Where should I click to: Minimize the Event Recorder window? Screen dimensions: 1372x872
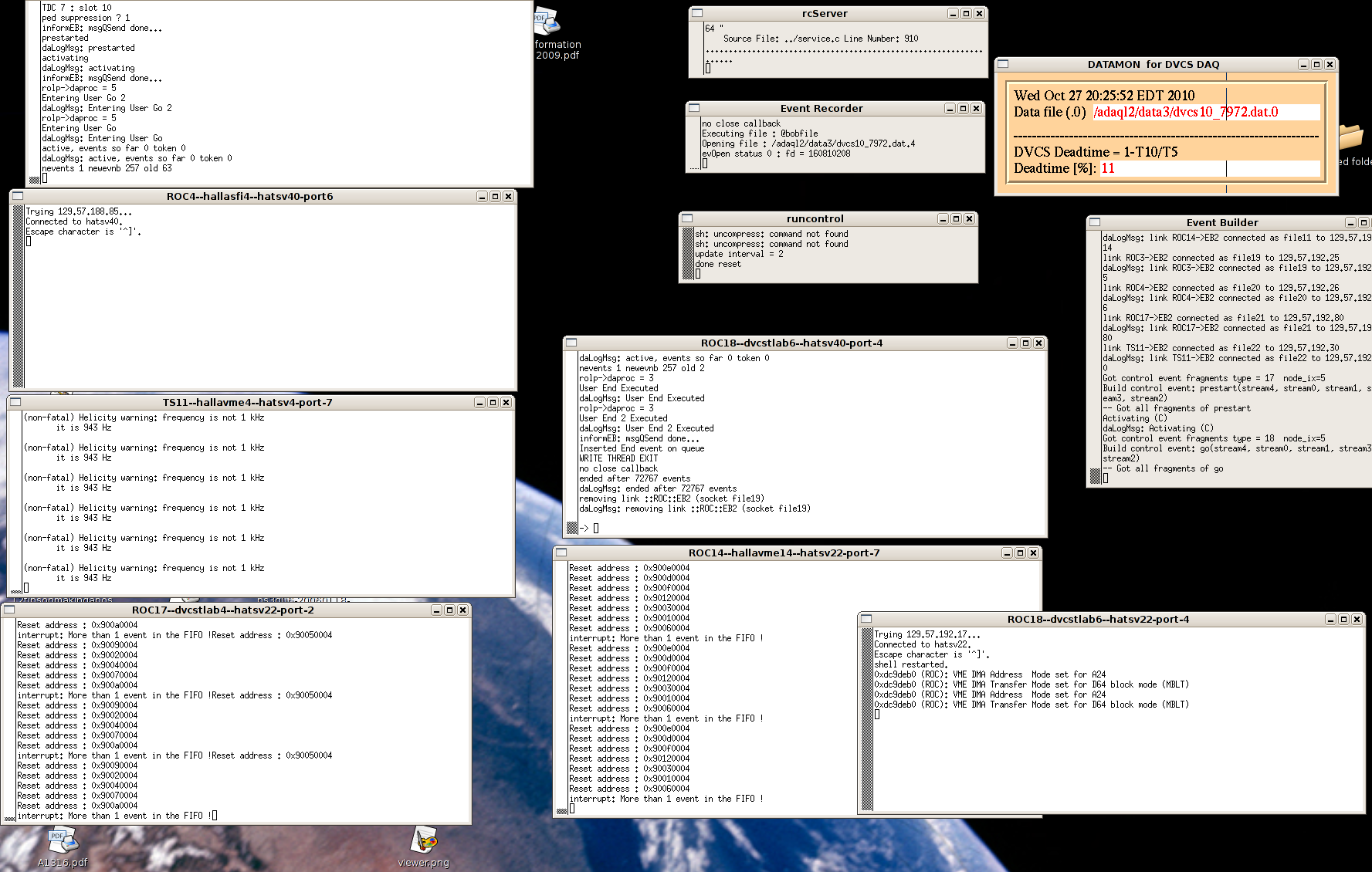pyautogui.click(x=950, y=109)
